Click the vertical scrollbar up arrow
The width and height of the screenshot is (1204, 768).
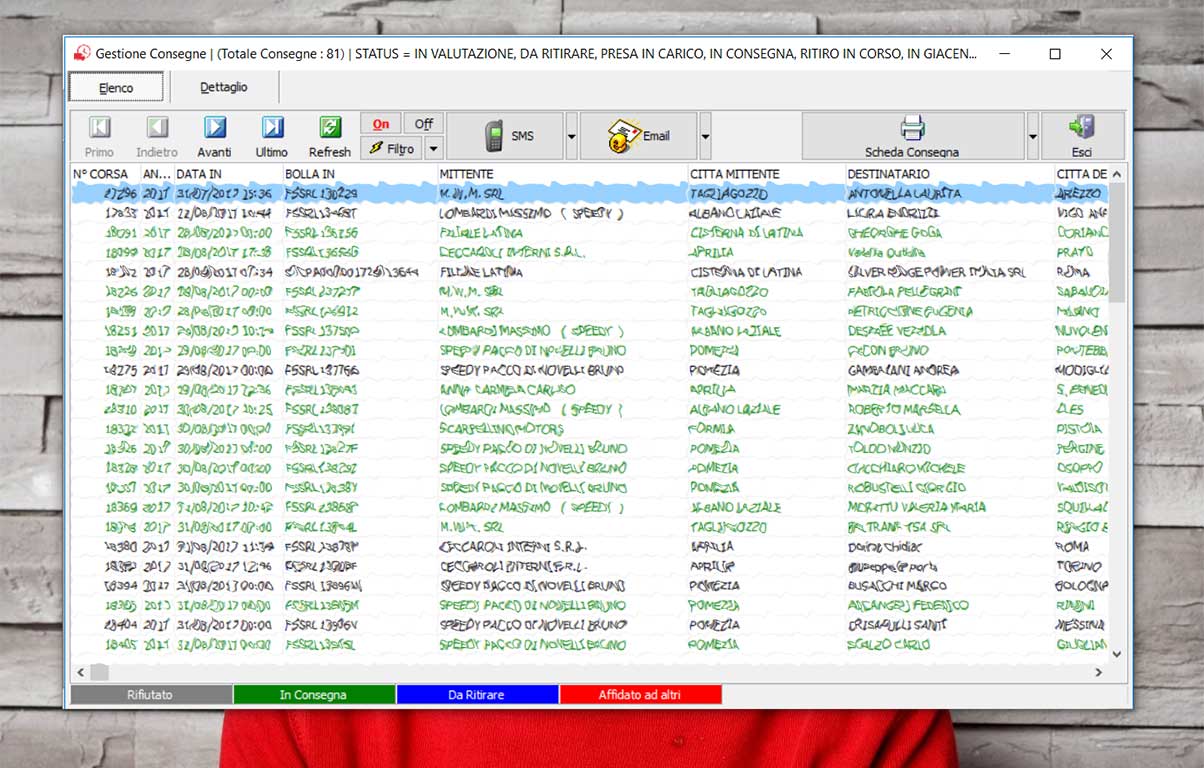point(1117,174)
